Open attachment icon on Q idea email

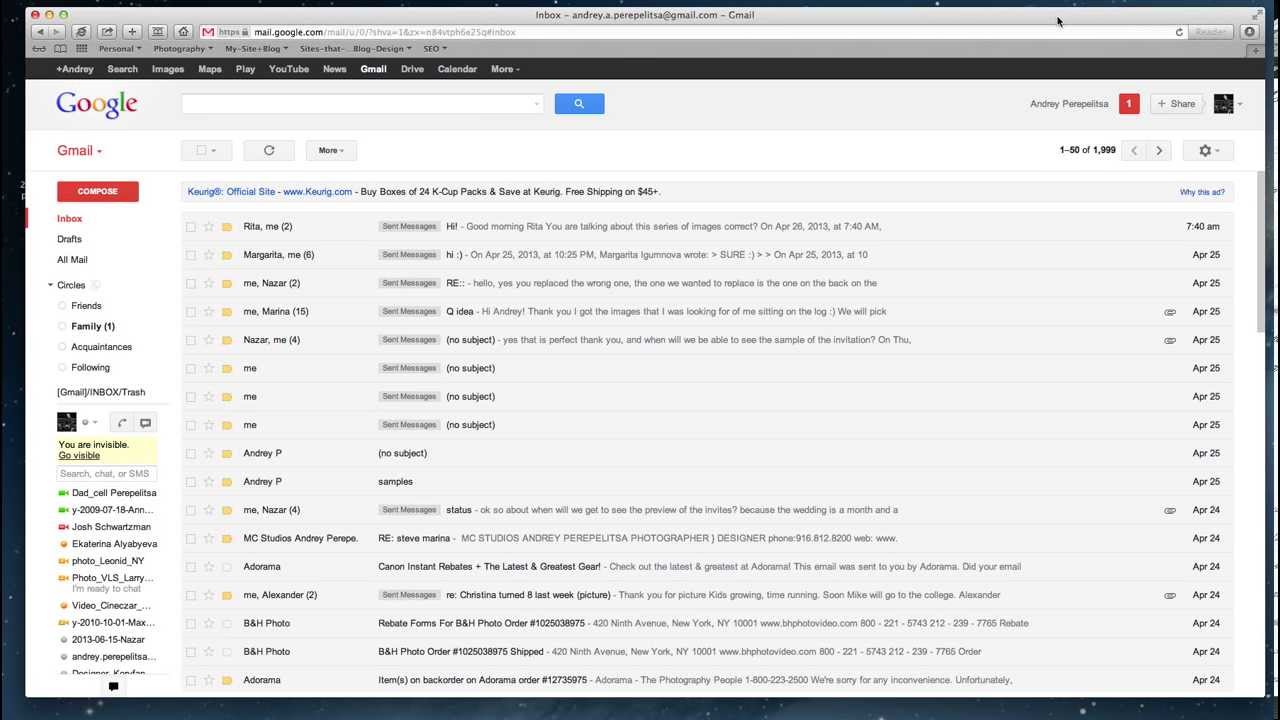tap(1169, 312)
